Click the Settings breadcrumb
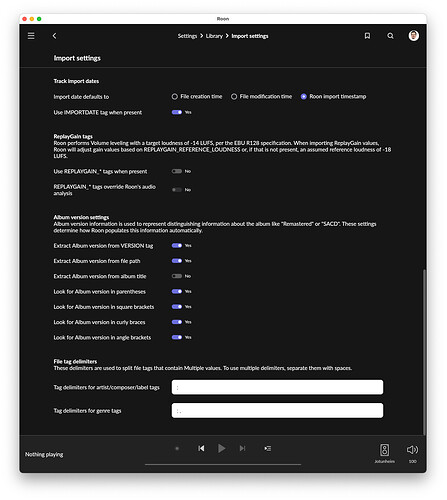Image resolution: width=447 pixels, height=500 pixels. [x=187, y=36]
